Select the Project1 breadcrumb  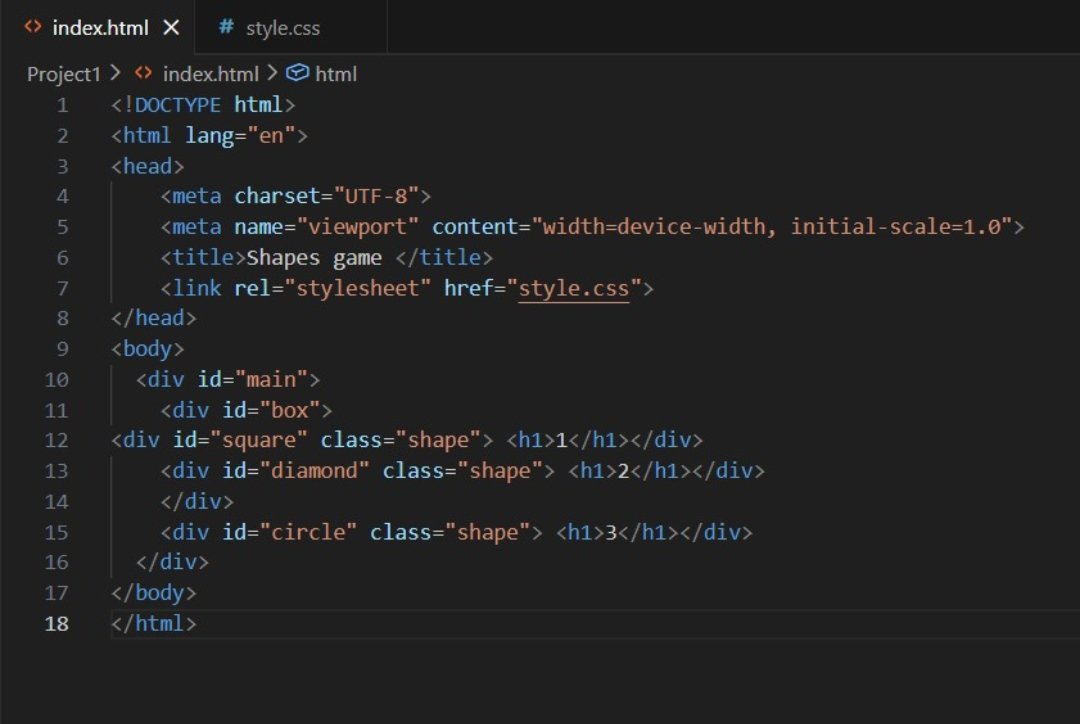coord(63,74)
